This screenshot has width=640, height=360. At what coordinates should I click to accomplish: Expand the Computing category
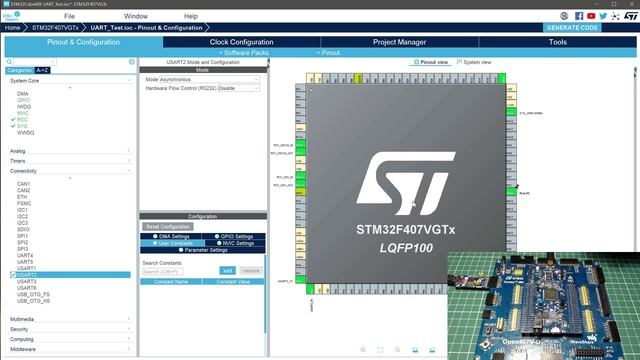coord(69,339)
